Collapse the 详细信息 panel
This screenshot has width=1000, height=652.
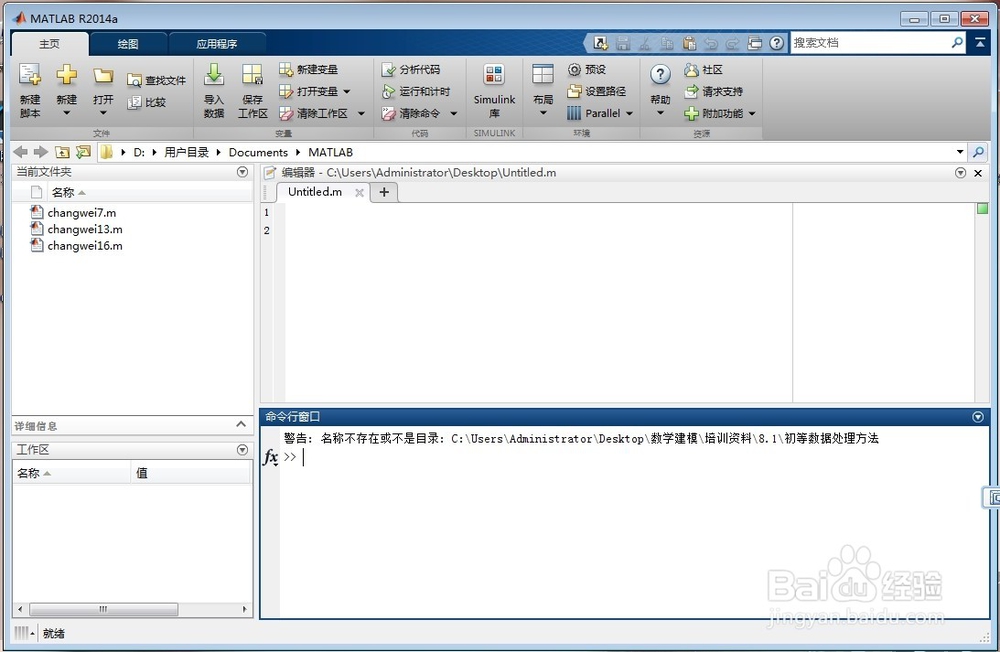[x=243, y=424]
